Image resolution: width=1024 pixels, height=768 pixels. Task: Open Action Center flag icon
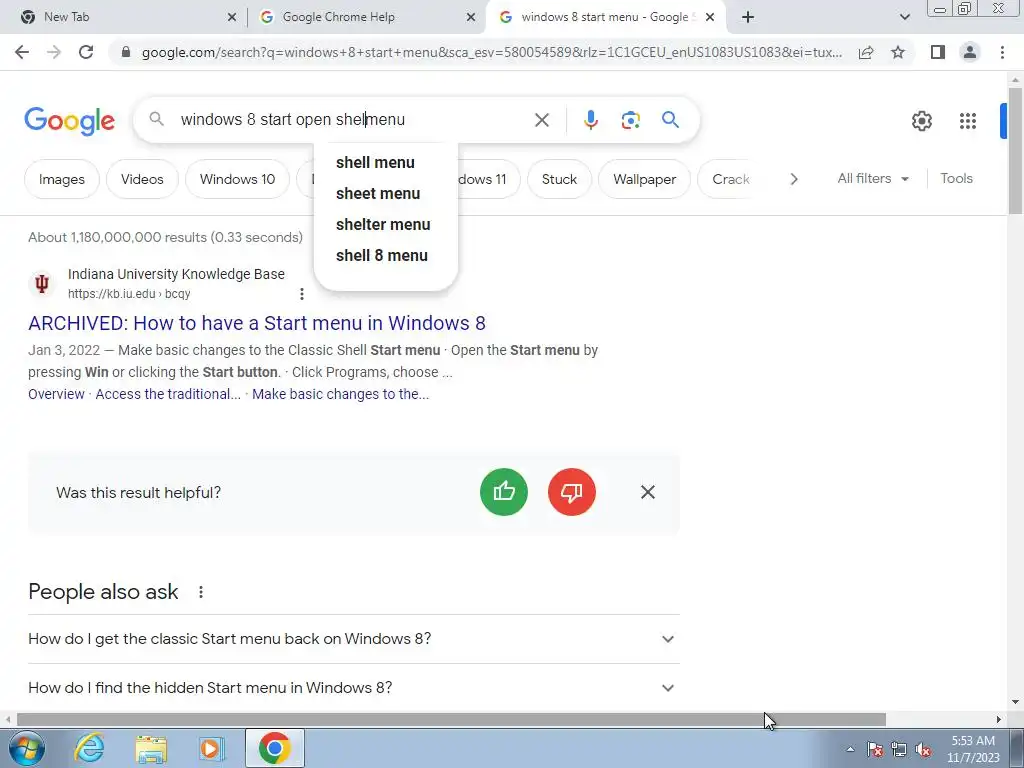874,750
